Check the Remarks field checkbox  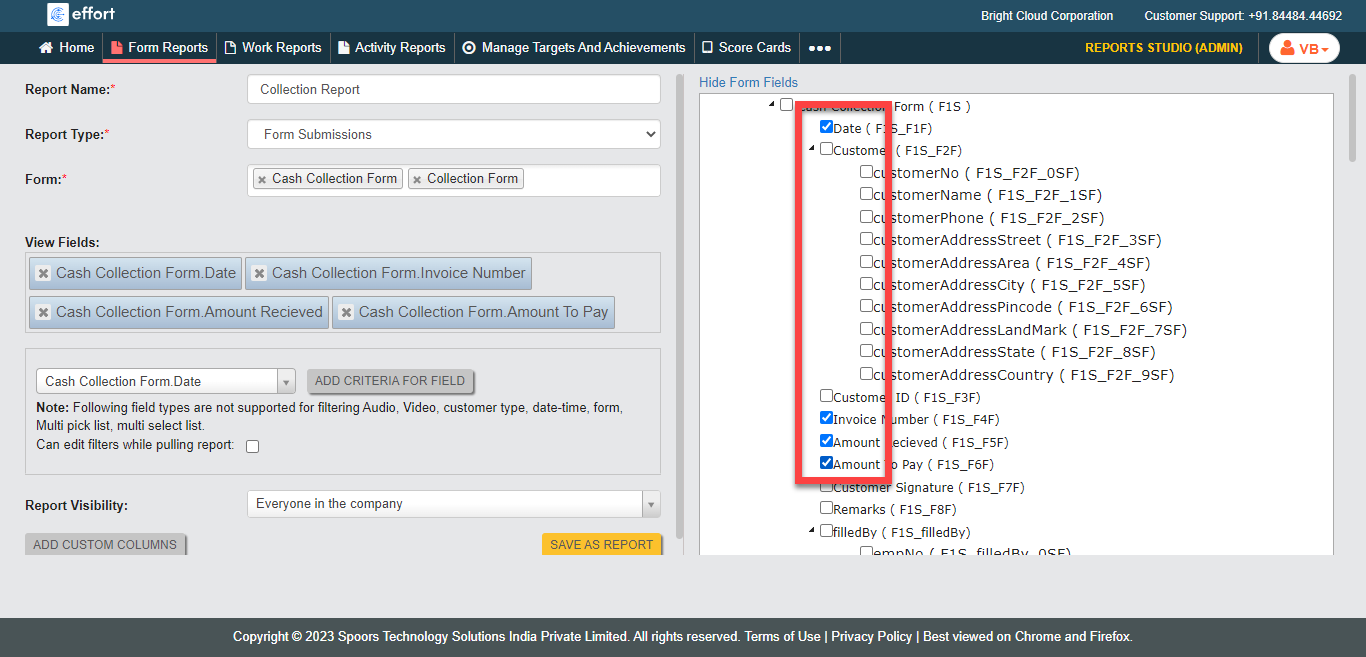pyautogui.click(x=826, y=508)
